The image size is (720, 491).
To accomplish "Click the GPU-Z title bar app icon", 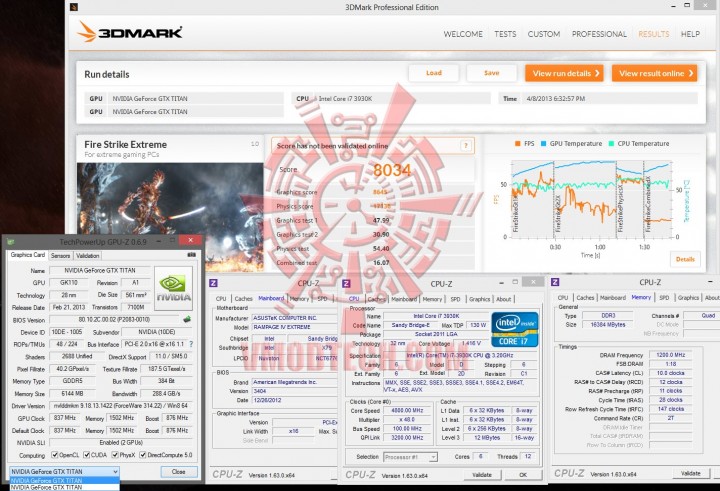I will tap(11, 242).
